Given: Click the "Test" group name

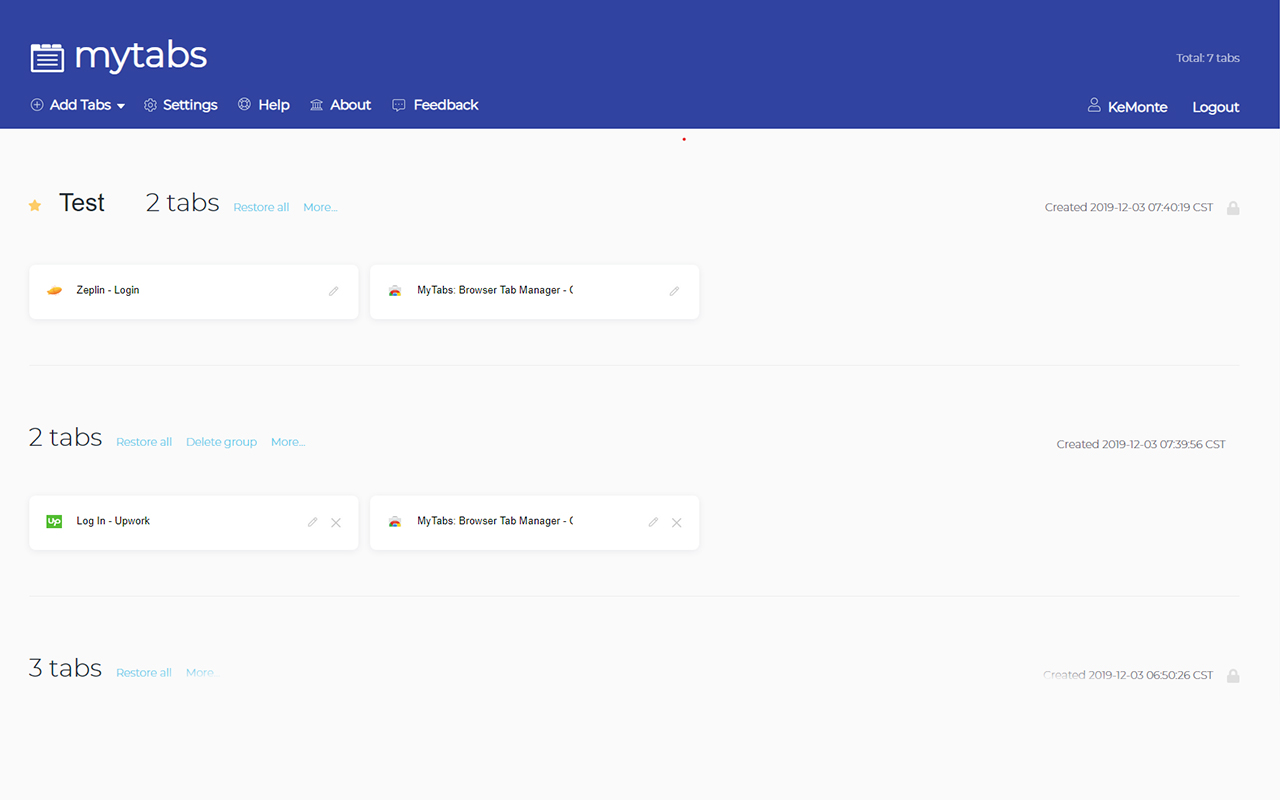Looking at the screenshot, I should (82, 203).
